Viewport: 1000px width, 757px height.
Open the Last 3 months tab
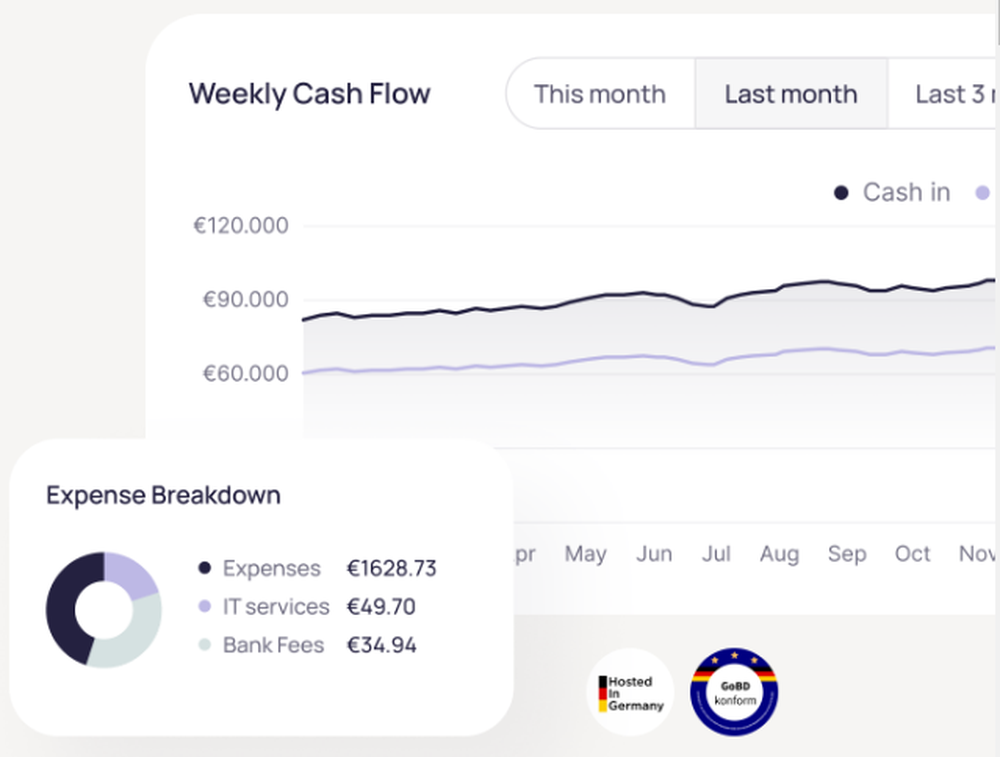tap(944, 94)
